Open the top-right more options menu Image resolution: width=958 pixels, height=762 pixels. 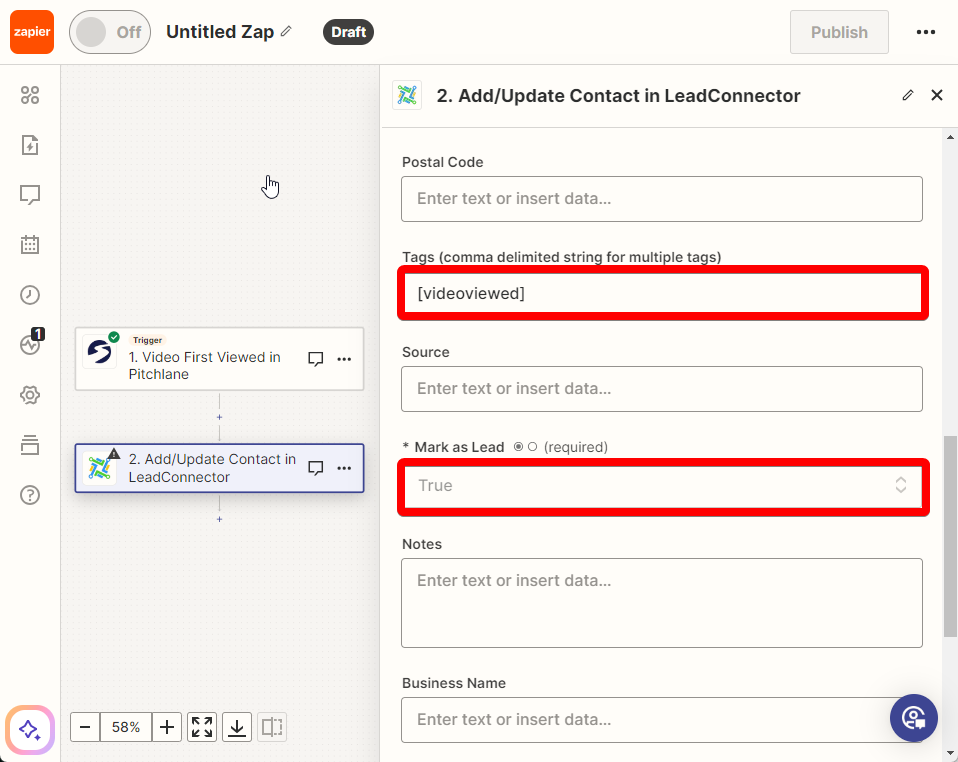point(926,32)
